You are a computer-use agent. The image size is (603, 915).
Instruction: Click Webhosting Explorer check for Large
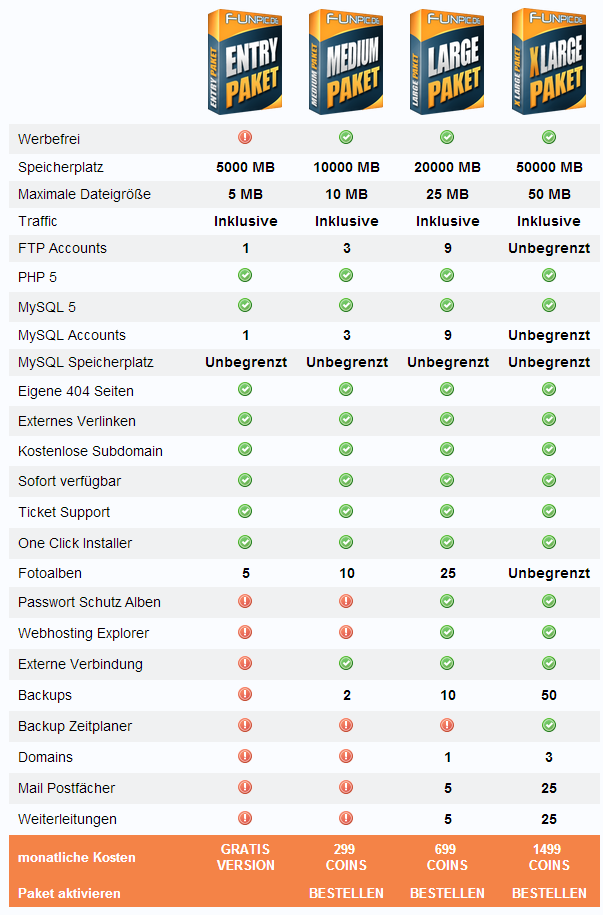pos(447,632)
